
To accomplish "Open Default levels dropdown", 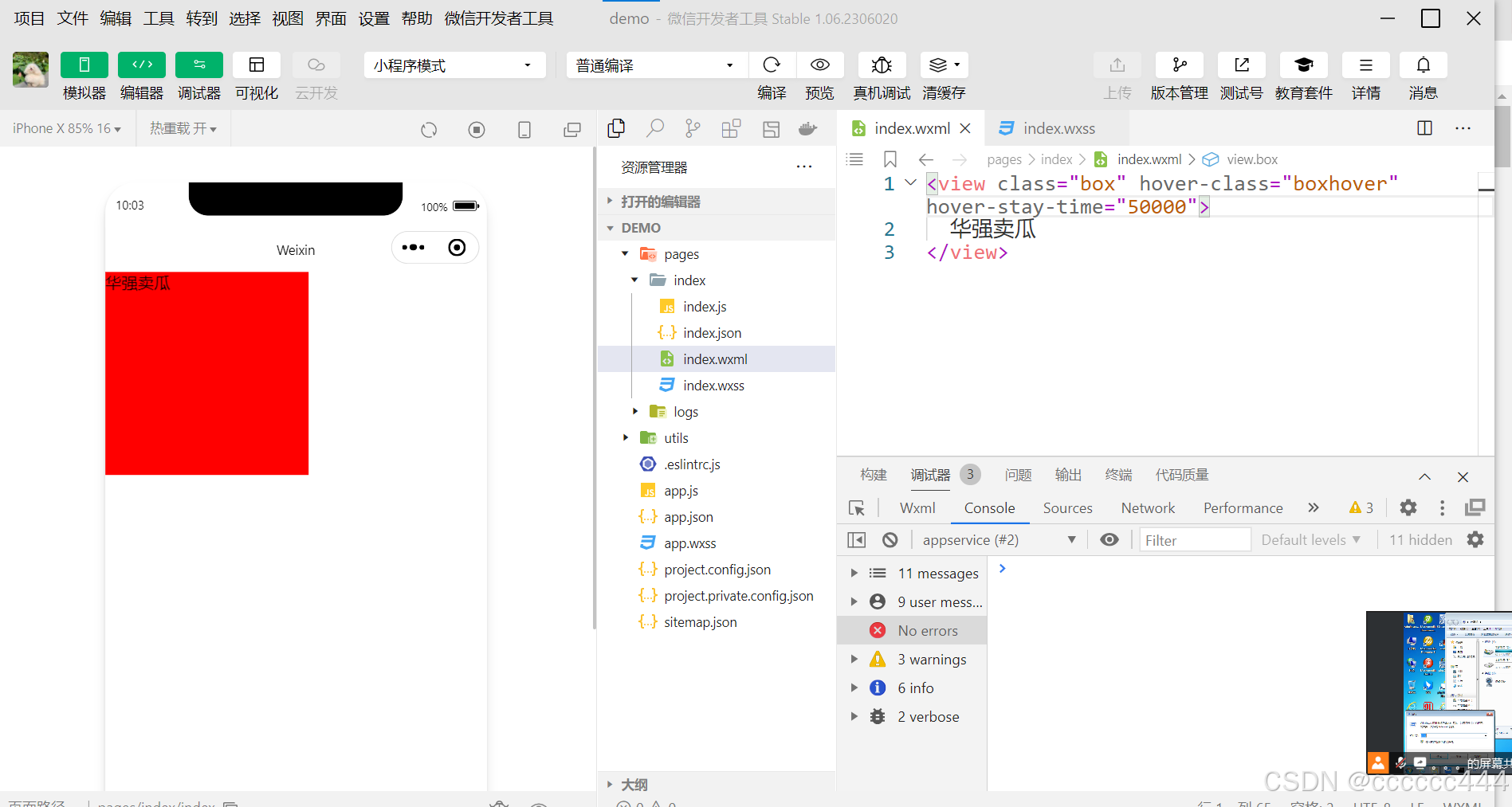I will (x=1310, y=540).
